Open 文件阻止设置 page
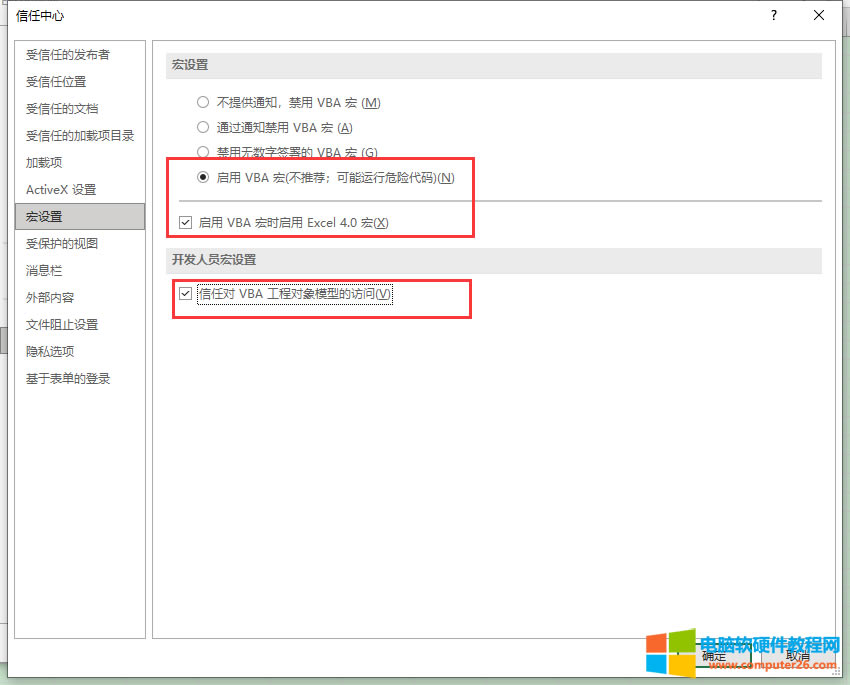The height and width of the screenshot is (685, 850). [62, 325]
